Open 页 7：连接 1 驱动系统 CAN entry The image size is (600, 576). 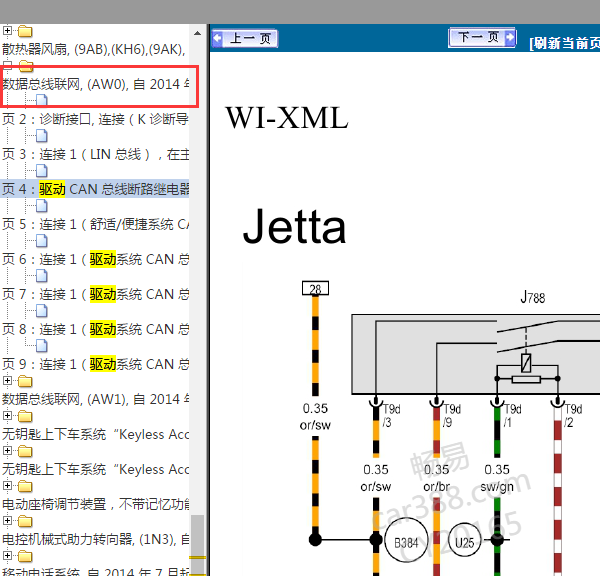[95, 294]
